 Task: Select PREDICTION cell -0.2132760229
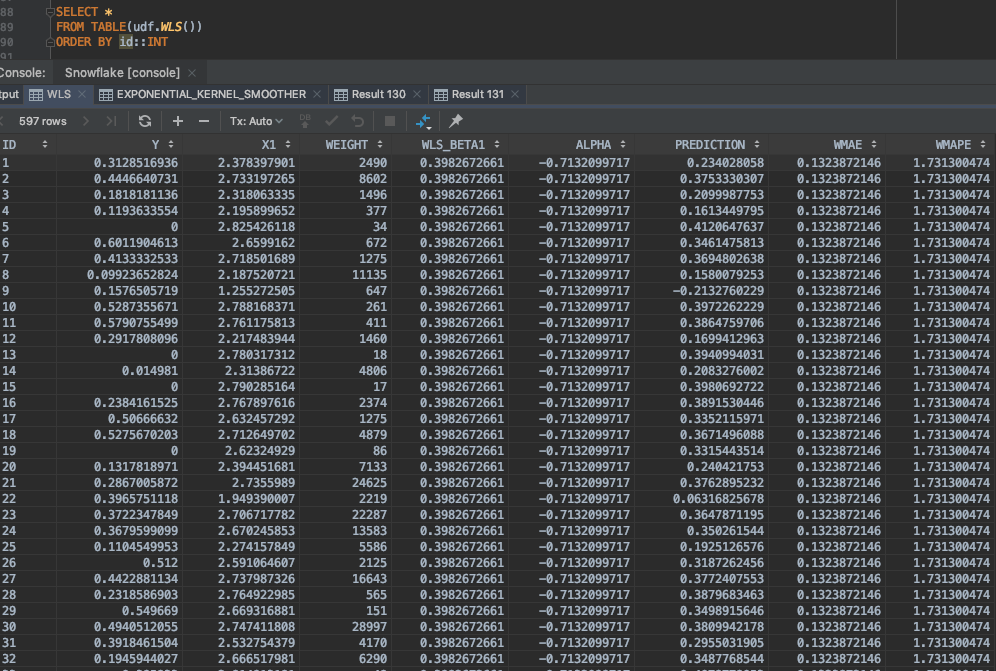[x=718, y=290]
